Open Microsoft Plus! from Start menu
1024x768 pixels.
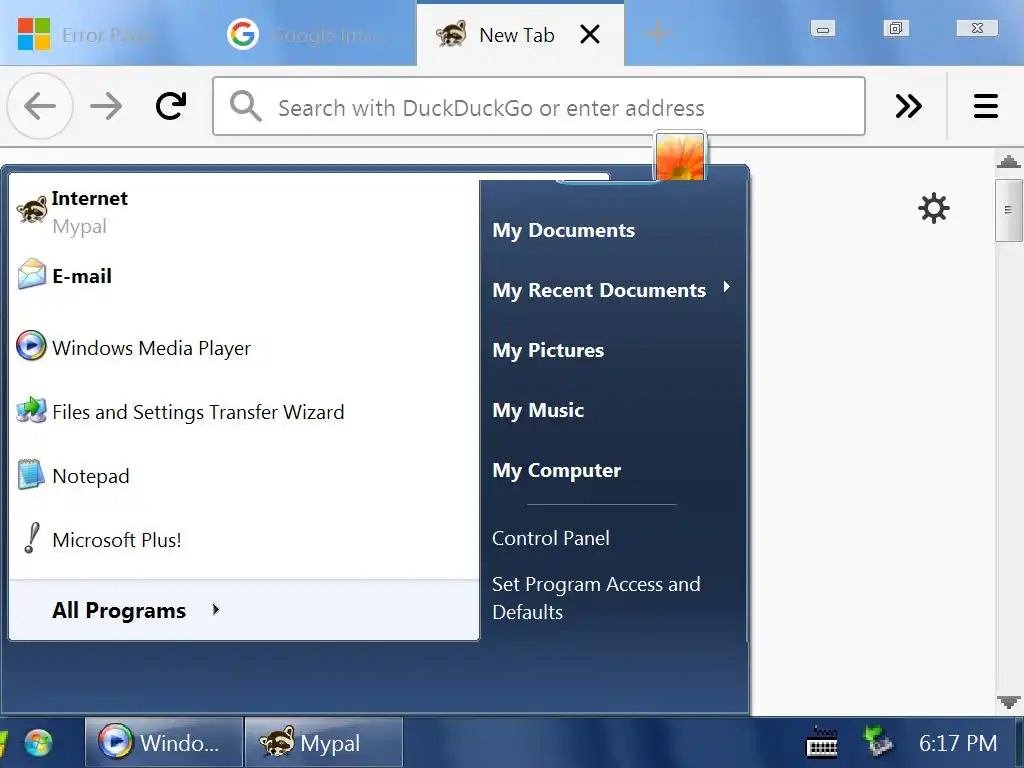coord(244,539)
